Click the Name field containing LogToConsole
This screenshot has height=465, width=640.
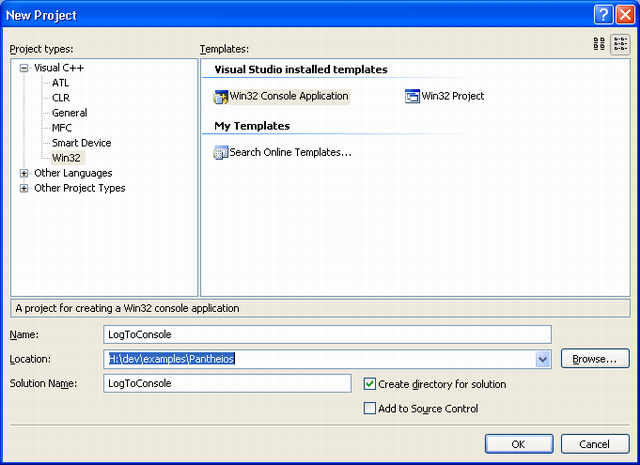coord(327,335)
